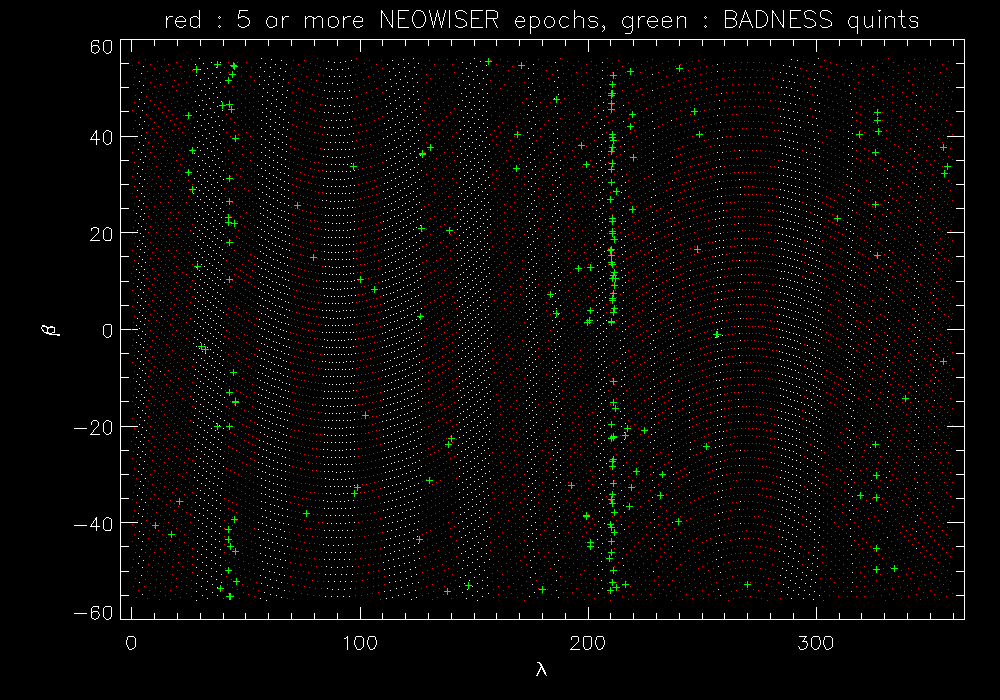The width and height of the screenshot is (1000, 700).
Task: Click the y-axis tick label −60
Action: coord(93,613)
